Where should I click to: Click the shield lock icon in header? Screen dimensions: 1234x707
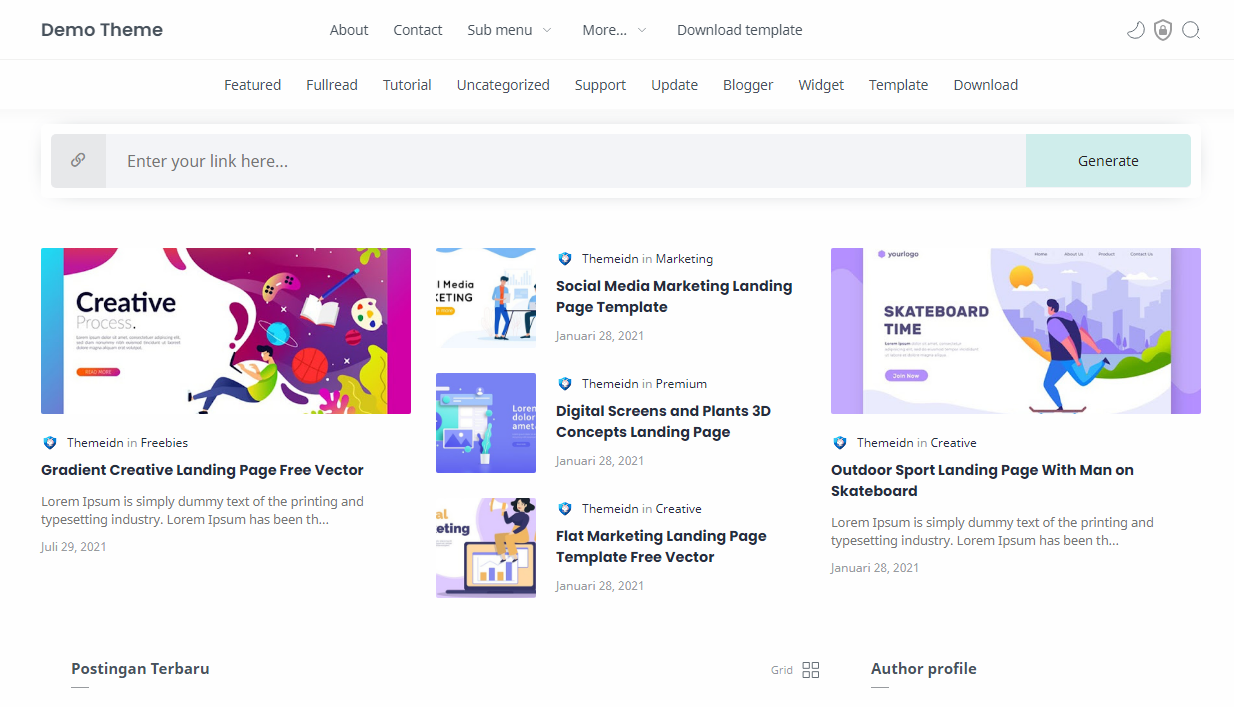(1162, 30)
